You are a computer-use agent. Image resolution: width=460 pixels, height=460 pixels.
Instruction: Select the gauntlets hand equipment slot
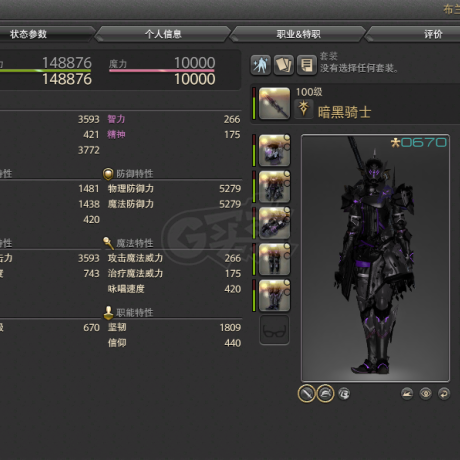pyautogui.click(x=274, y=223)
